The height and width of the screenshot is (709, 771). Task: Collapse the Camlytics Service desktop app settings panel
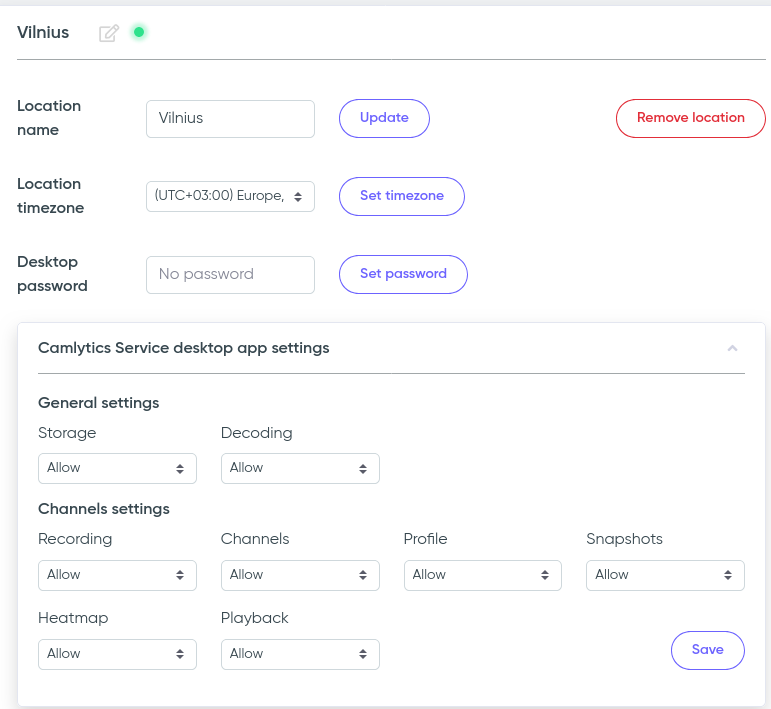[732, 349]
